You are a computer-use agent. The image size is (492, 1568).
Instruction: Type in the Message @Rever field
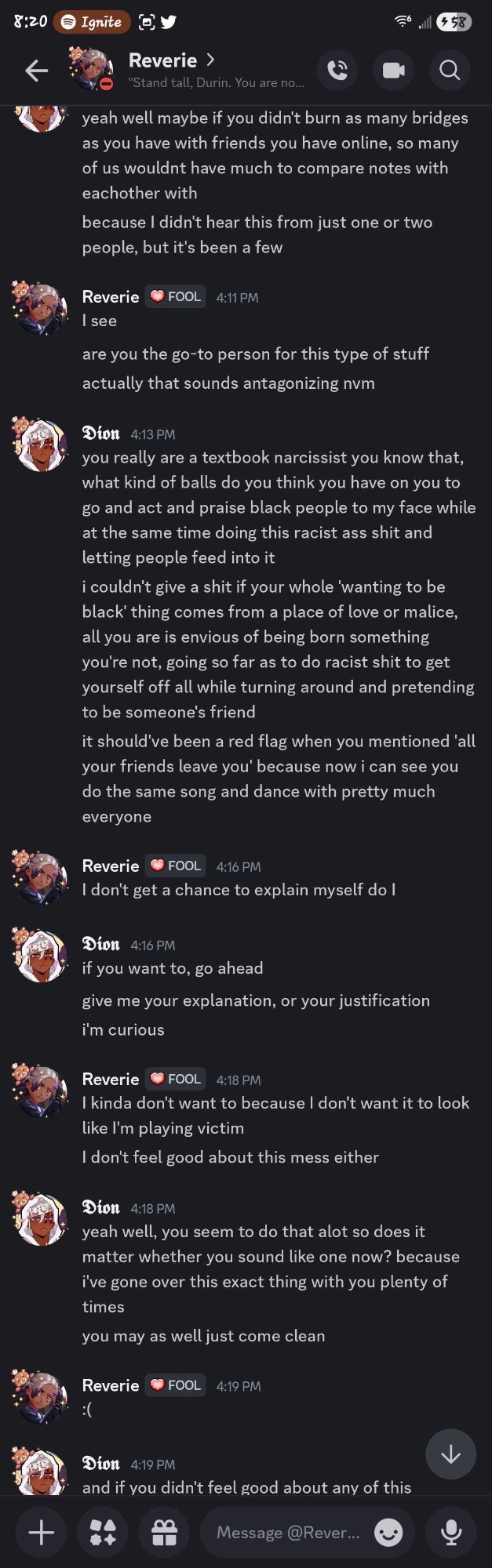(287, 1532)
